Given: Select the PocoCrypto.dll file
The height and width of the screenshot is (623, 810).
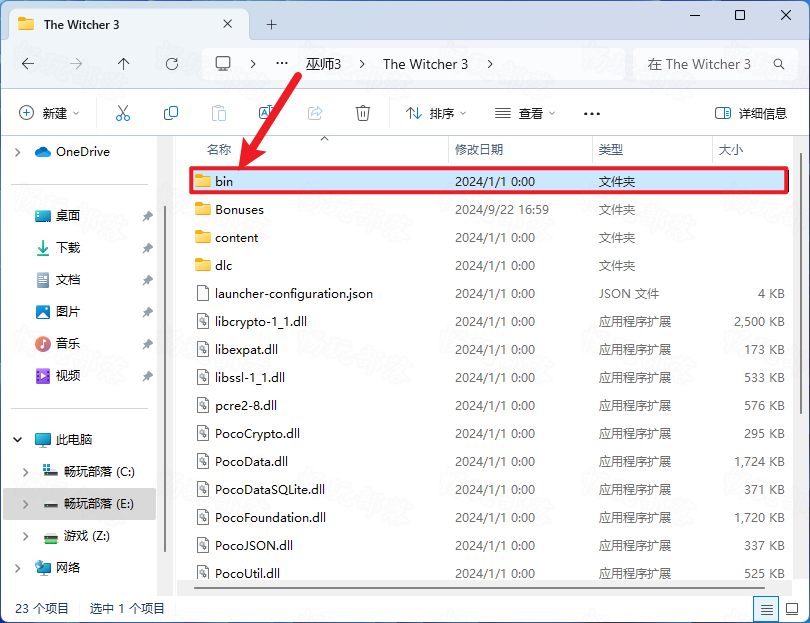Looking at the screenshot, I should 489,433.
